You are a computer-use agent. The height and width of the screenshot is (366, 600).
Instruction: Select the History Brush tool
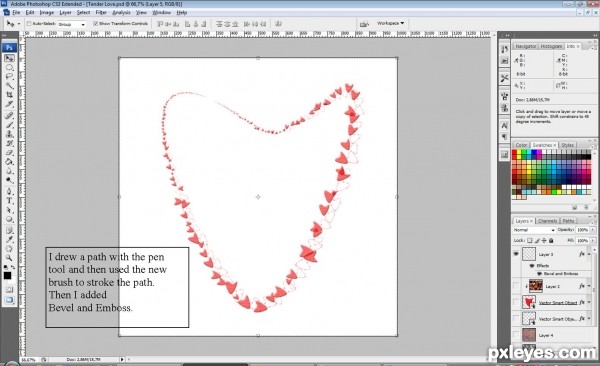[9, 143]
